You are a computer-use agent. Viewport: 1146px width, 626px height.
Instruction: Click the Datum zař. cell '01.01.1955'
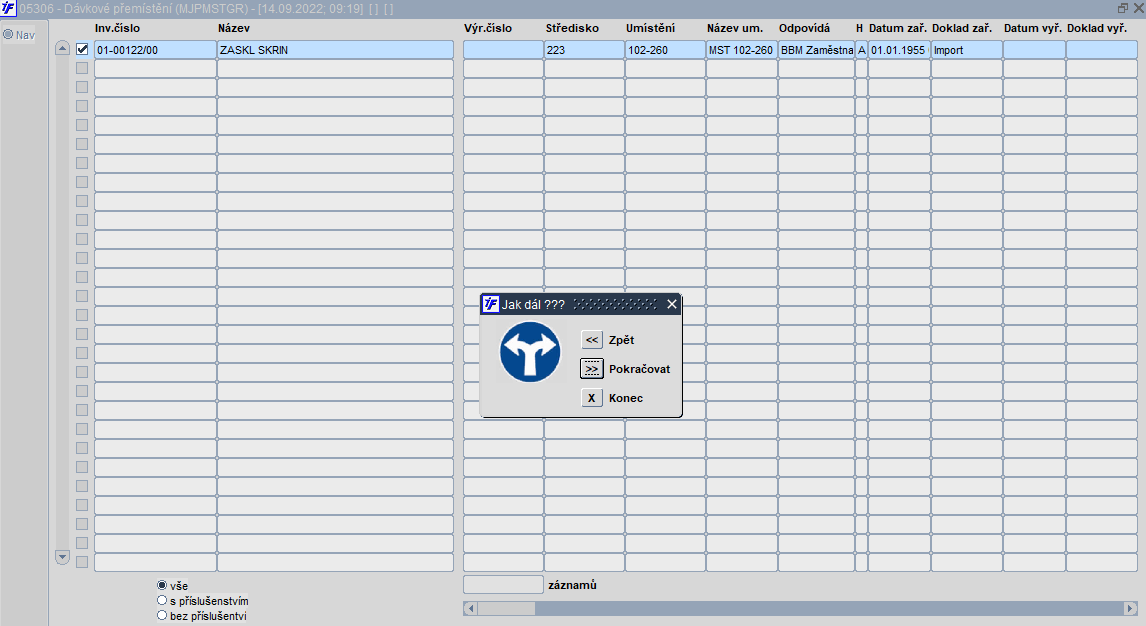(x=899, y=50)
